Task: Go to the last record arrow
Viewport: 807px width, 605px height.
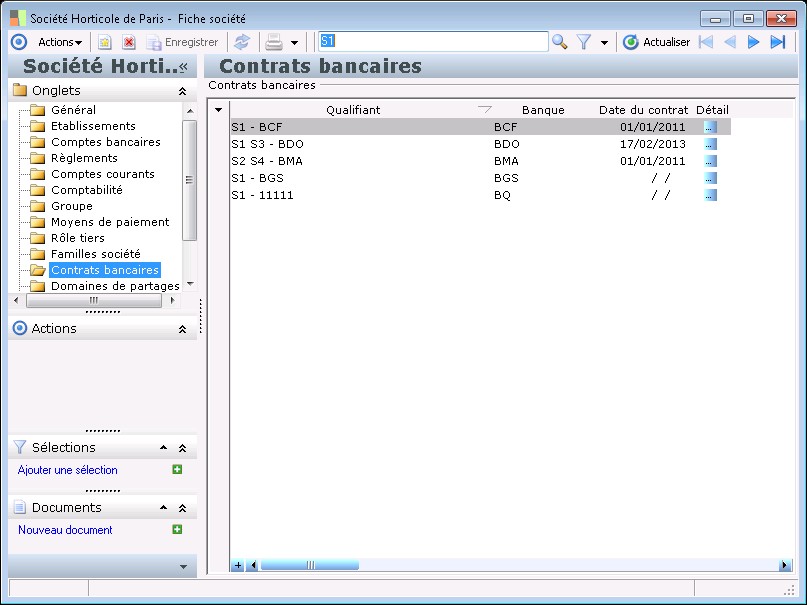Action: [x=778, y=42]
